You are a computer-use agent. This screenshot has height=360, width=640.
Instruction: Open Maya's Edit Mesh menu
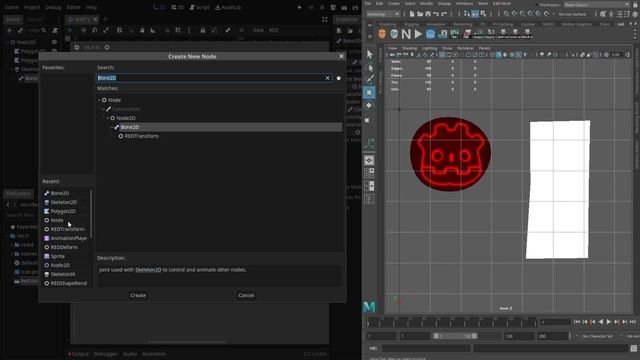(502, 4)
